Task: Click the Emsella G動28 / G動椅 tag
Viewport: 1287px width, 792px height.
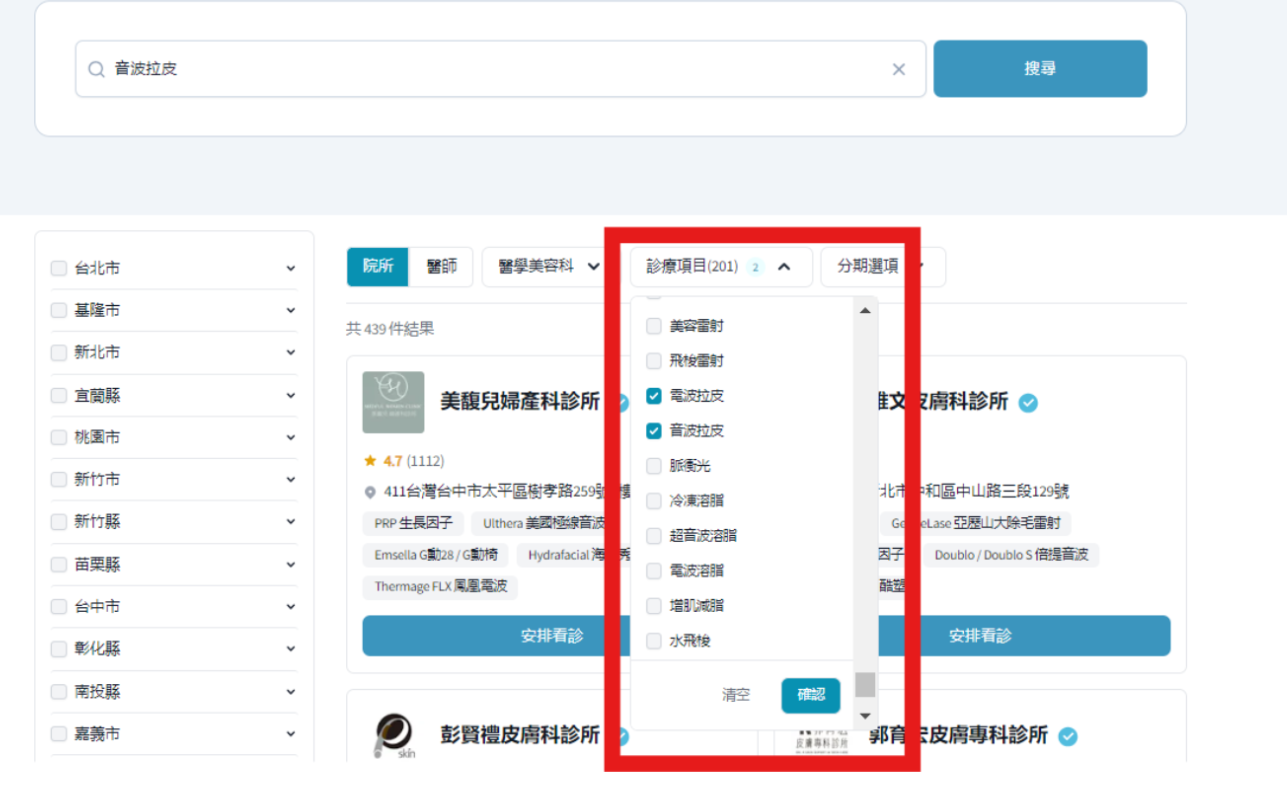Action: click(x=436, y=555)
